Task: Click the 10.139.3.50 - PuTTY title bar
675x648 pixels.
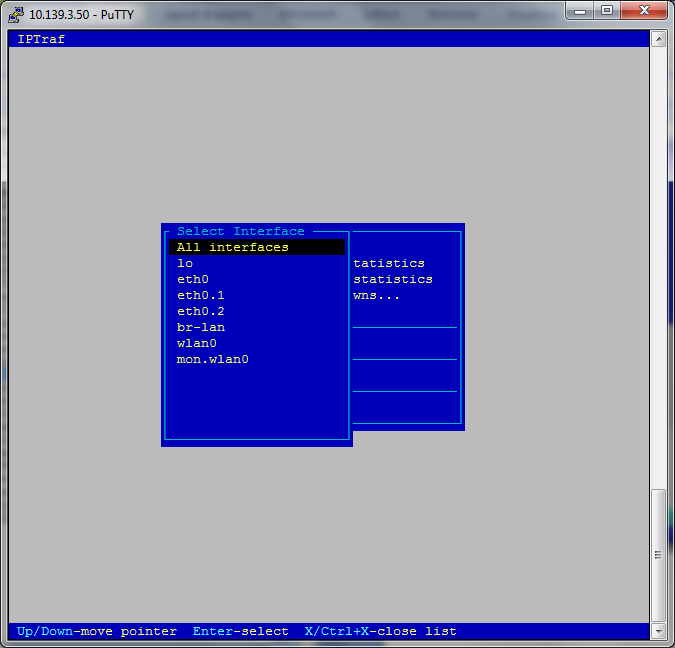Action: point(300,11)
